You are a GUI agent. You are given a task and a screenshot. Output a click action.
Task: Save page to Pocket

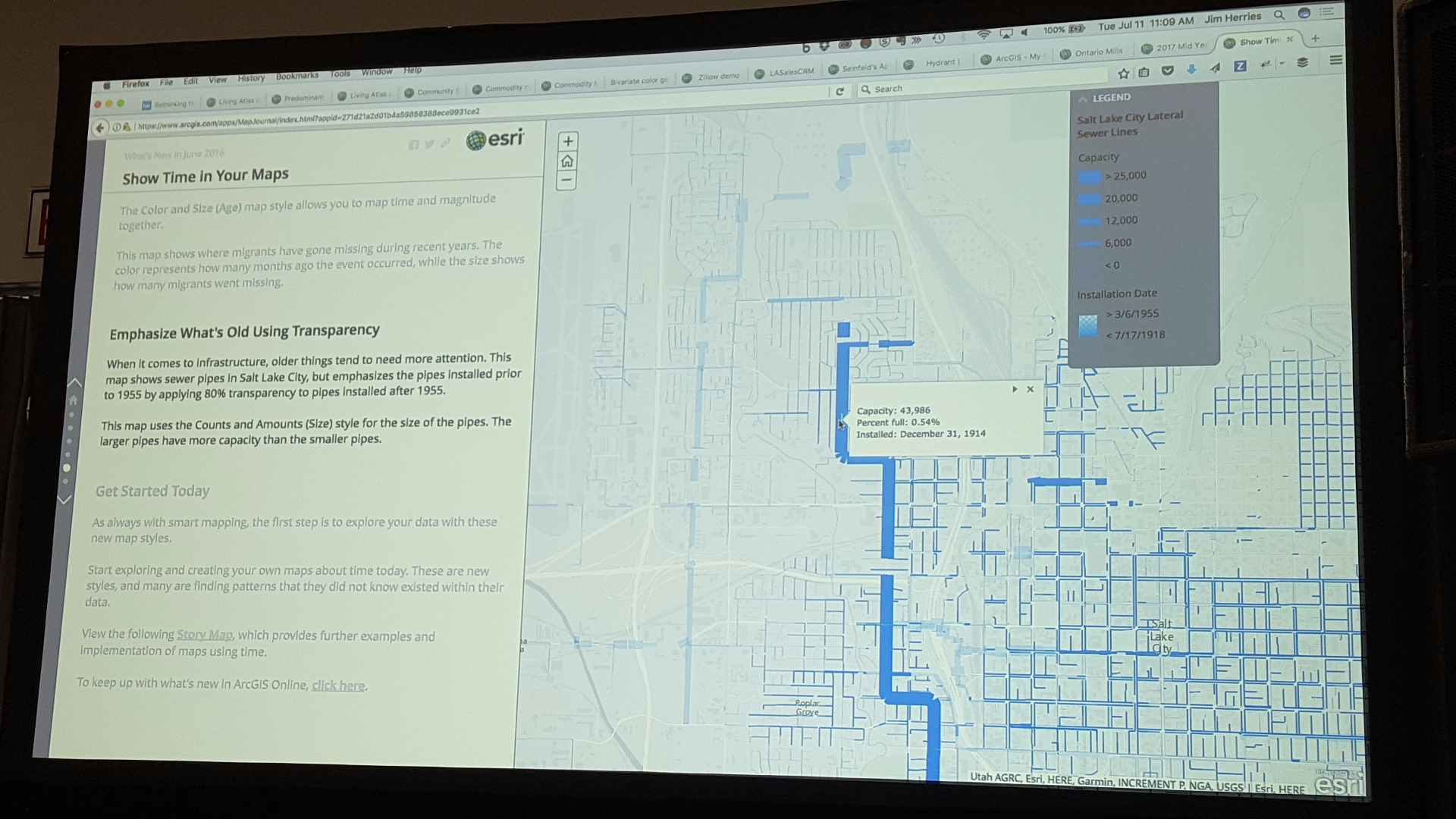(x=1168, y=71)
